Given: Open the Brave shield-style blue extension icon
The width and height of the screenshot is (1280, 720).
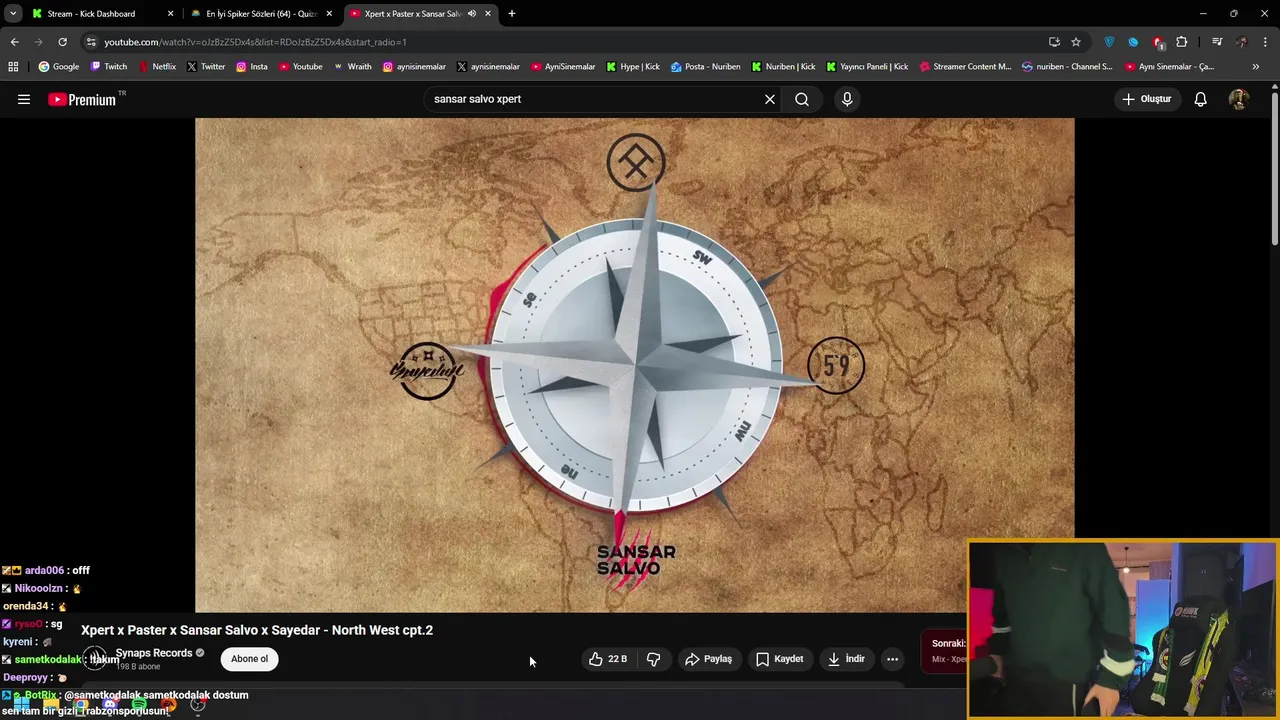Looking at the screenshot, I should click(1109, 42).
